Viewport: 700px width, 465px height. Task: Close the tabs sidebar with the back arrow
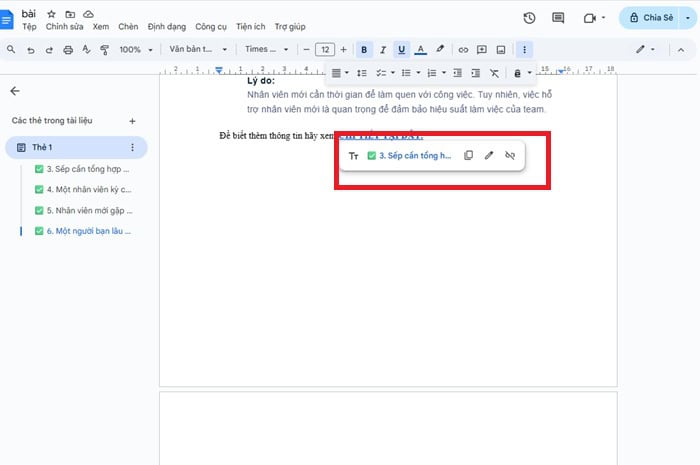point(15,91)
